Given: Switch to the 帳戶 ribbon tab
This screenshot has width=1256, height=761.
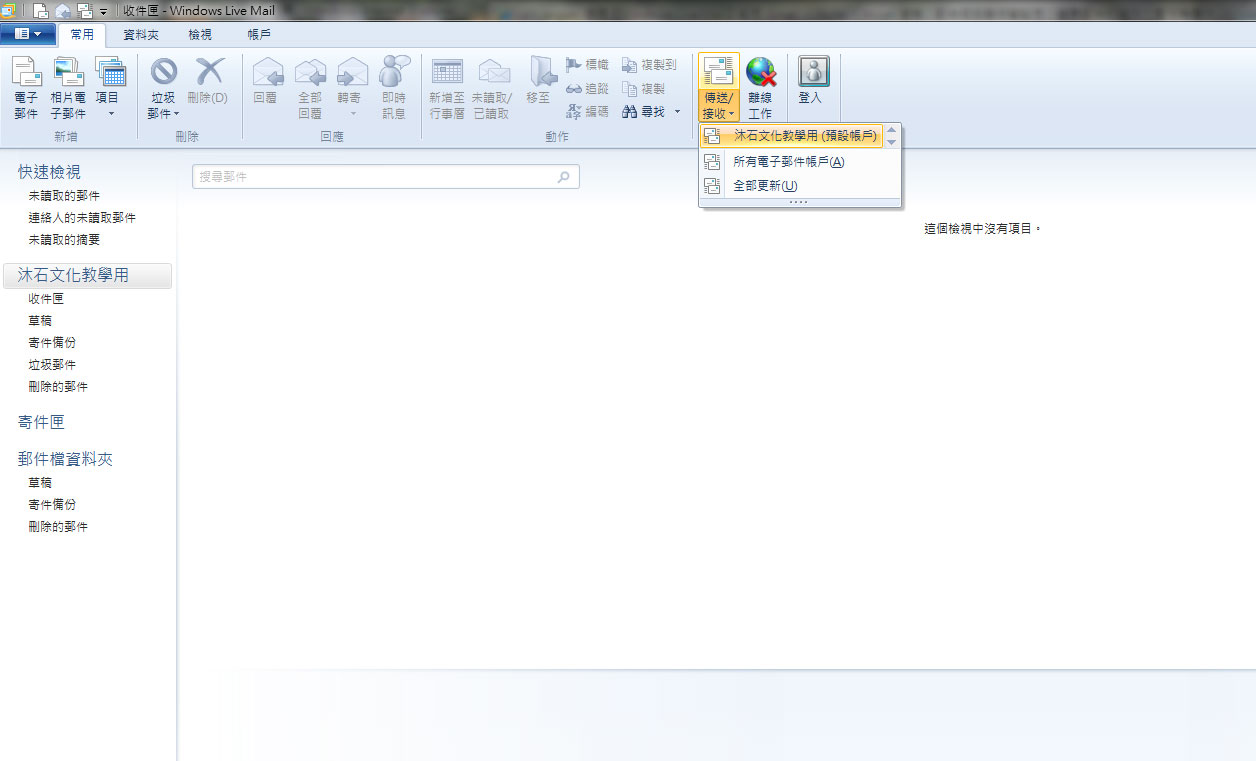Looking at the screenshot, I should [259, 34].
